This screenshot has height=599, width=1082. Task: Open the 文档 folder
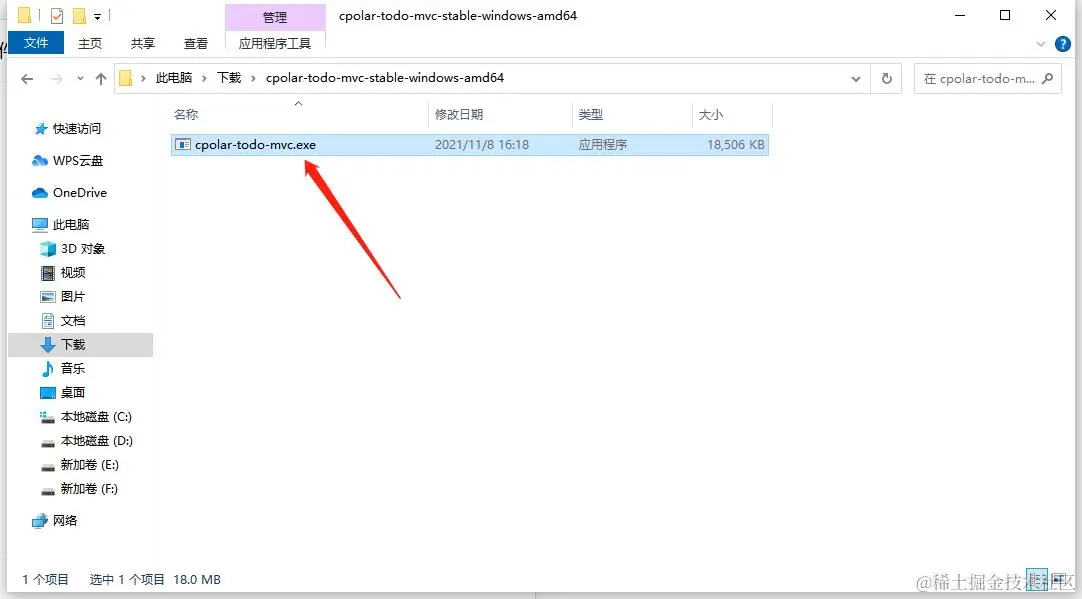72,320
